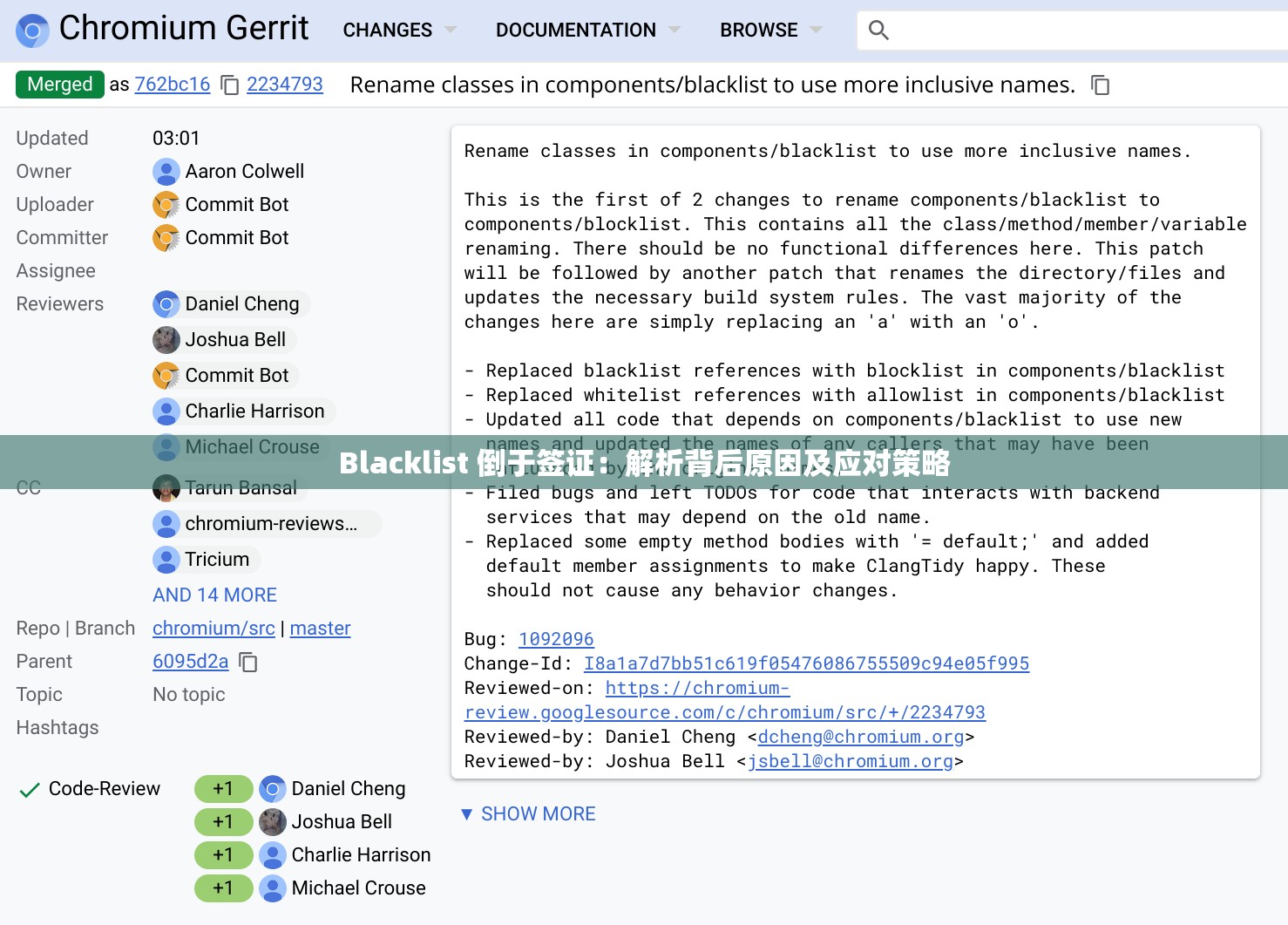The width and height of the screenshot is (1288, 925).
Task: Copy the parent hash beside 6095d2a
Action: [247, 663]
